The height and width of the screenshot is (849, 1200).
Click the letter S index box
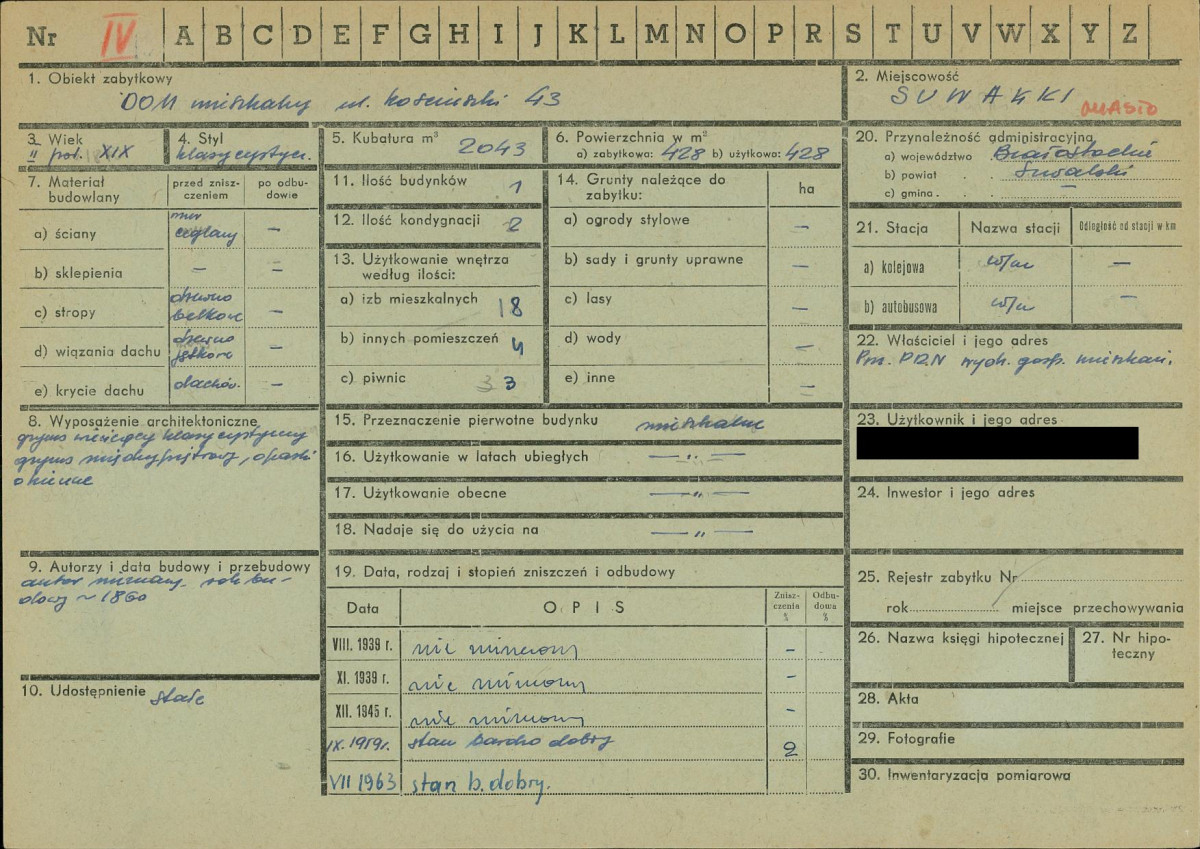point(852,35)
